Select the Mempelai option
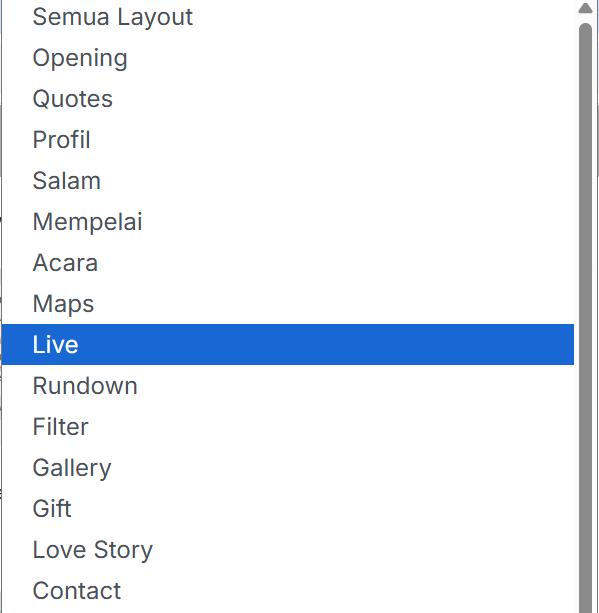Viewport: 599px width, 613px height. point(288,222)
